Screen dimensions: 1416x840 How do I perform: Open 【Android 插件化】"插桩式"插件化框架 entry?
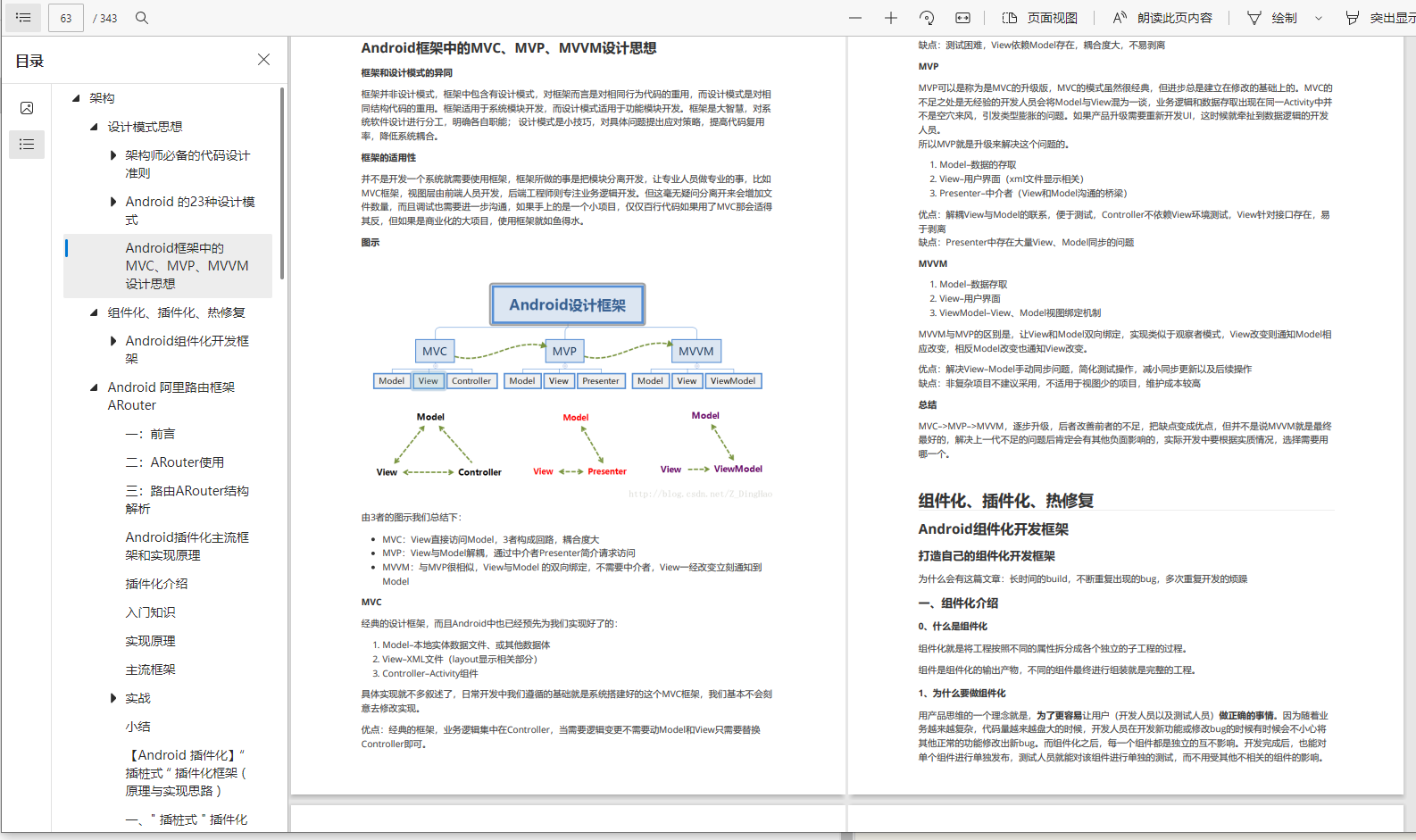tap(186, 773)
